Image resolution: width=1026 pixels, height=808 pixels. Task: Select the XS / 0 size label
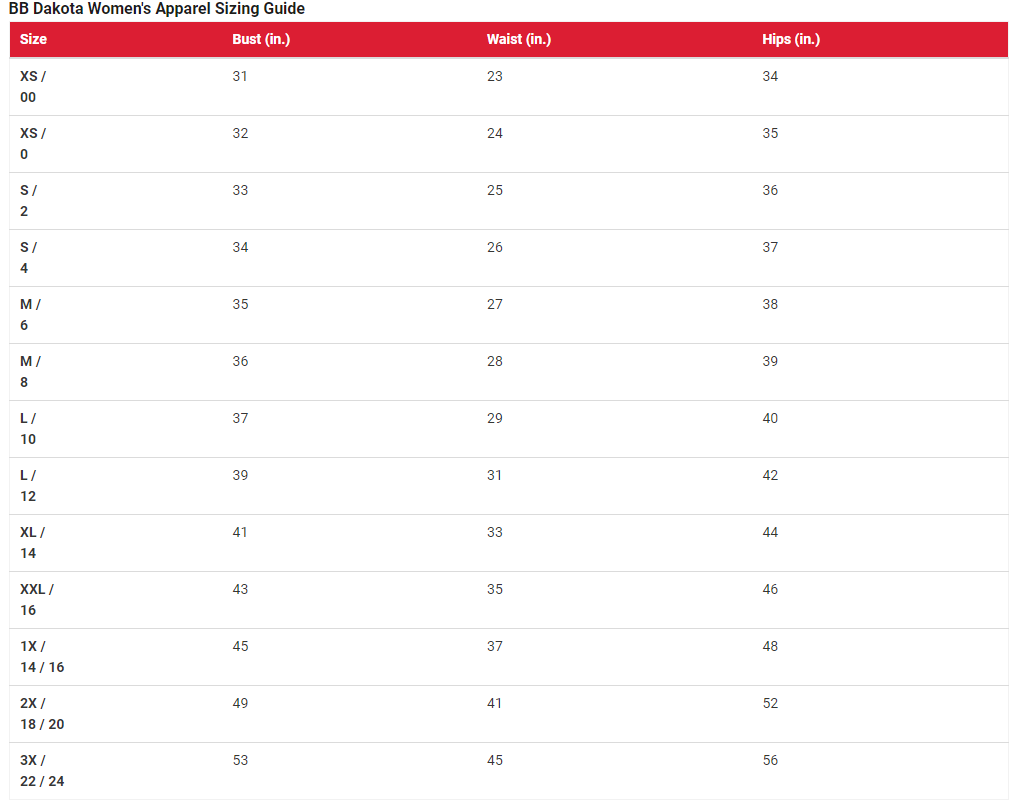tap(33, 143)
